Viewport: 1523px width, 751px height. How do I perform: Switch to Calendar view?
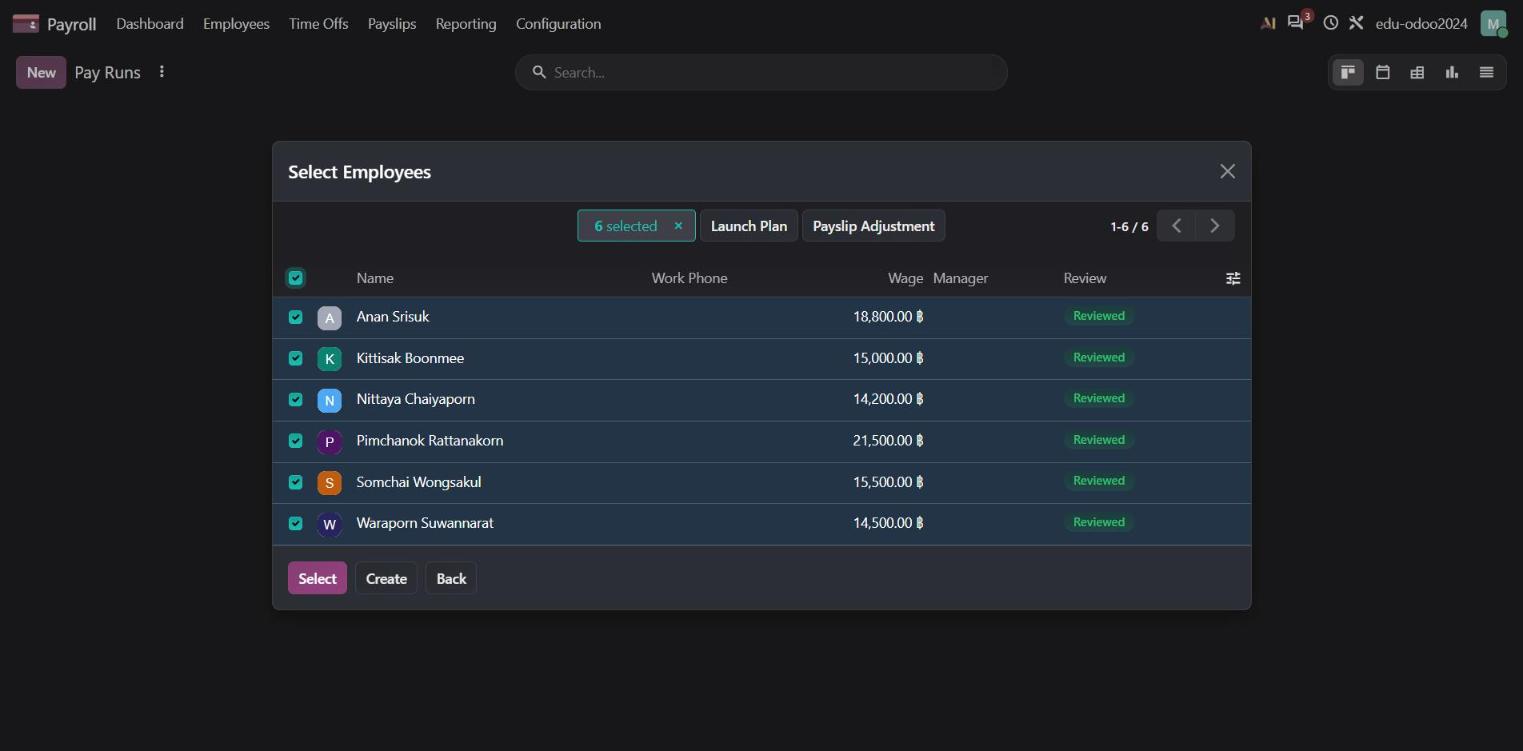tap(1383, 72)
